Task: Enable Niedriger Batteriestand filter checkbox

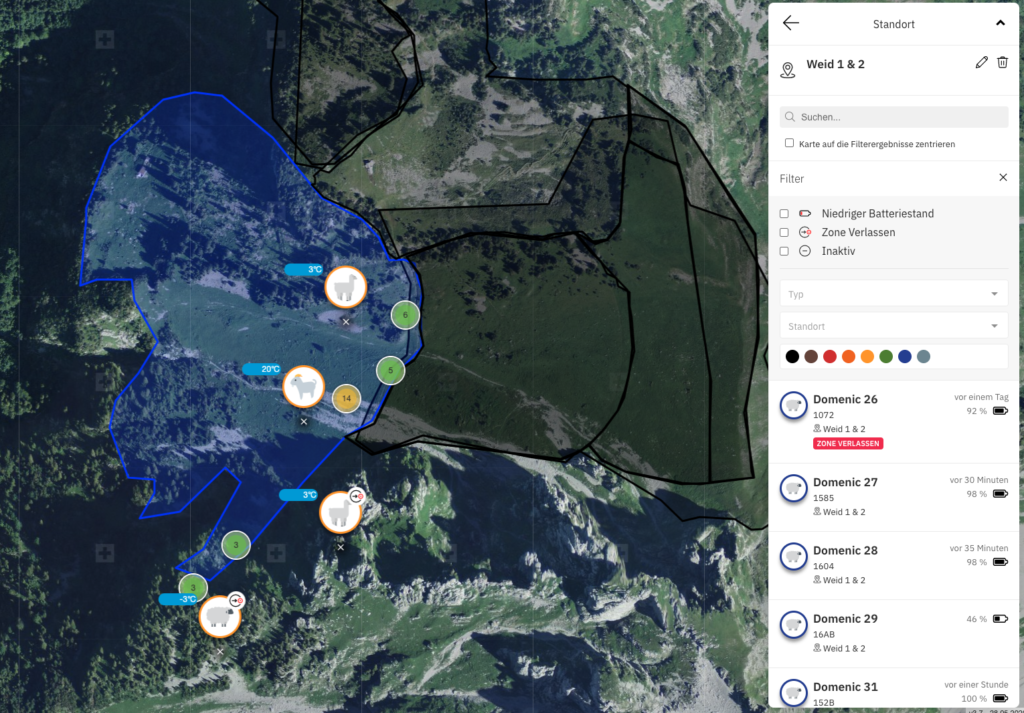Action: (x=785, y=214)
